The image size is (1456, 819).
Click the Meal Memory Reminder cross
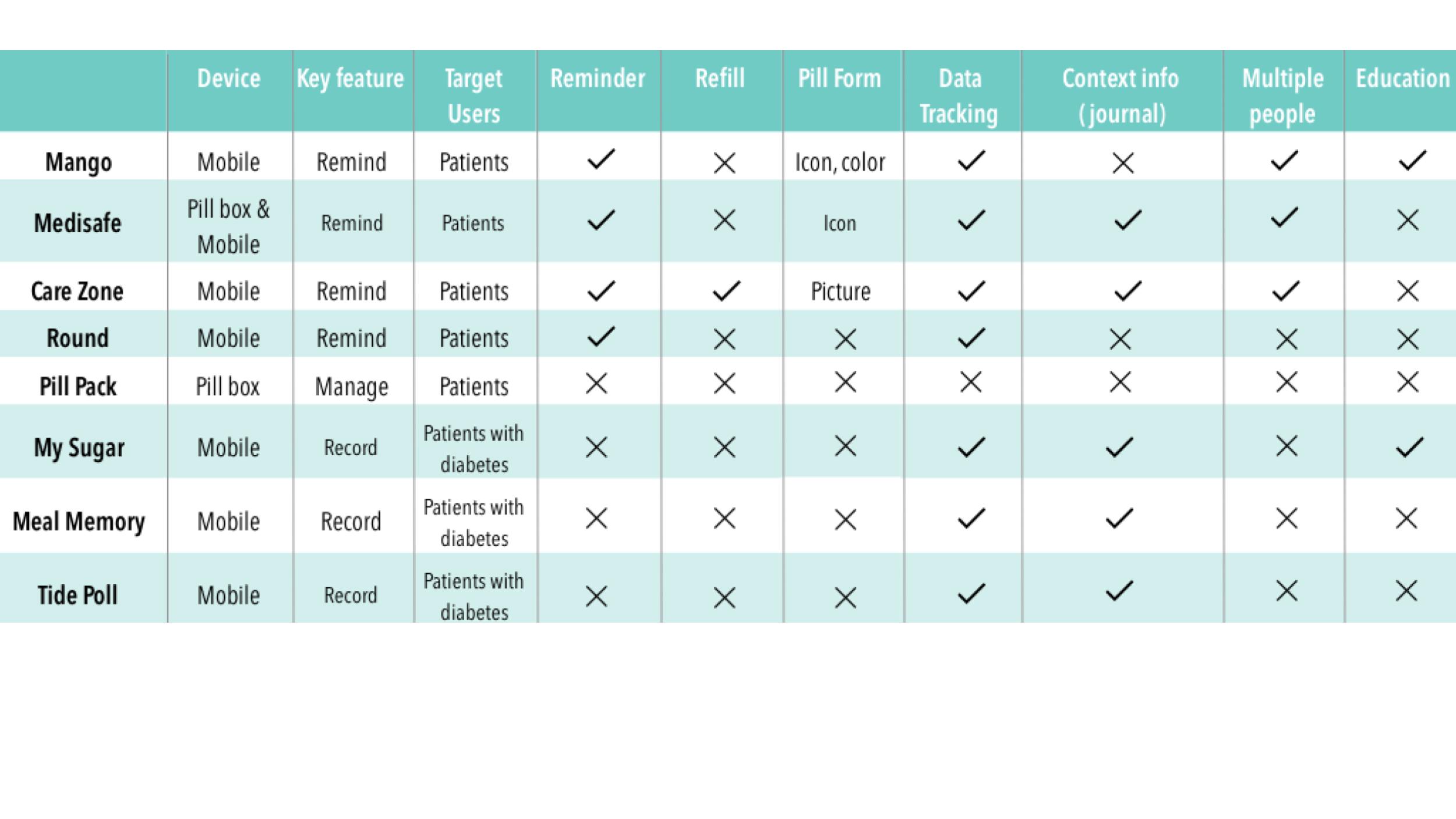(596, 518)
